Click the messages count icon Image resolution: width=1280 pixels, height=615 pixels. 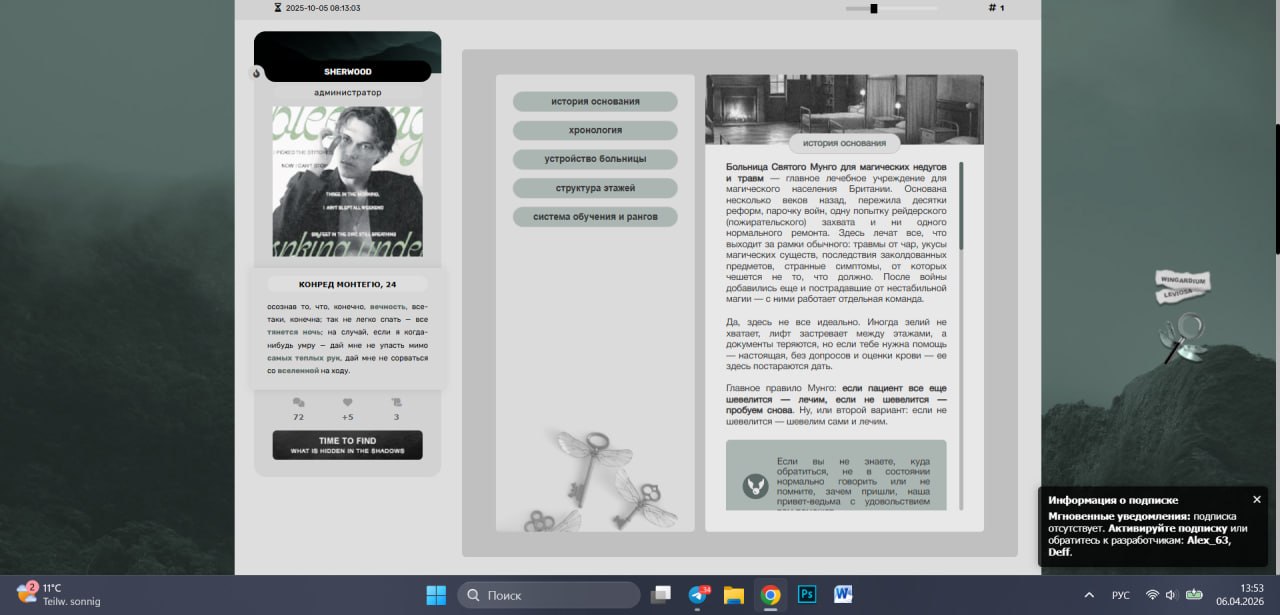[x=298, y=403]
